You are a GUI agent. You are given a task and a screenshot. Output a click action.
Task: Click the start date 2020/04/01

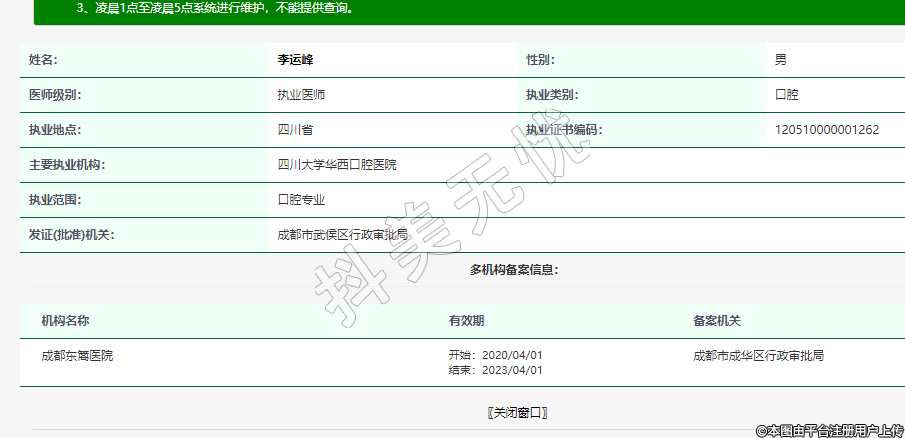tap(511, 355)
